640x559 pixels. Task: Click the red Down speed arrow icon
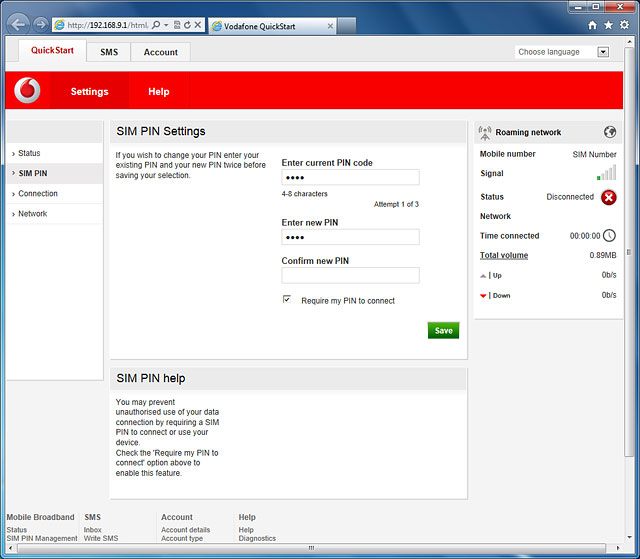point(483,296)
